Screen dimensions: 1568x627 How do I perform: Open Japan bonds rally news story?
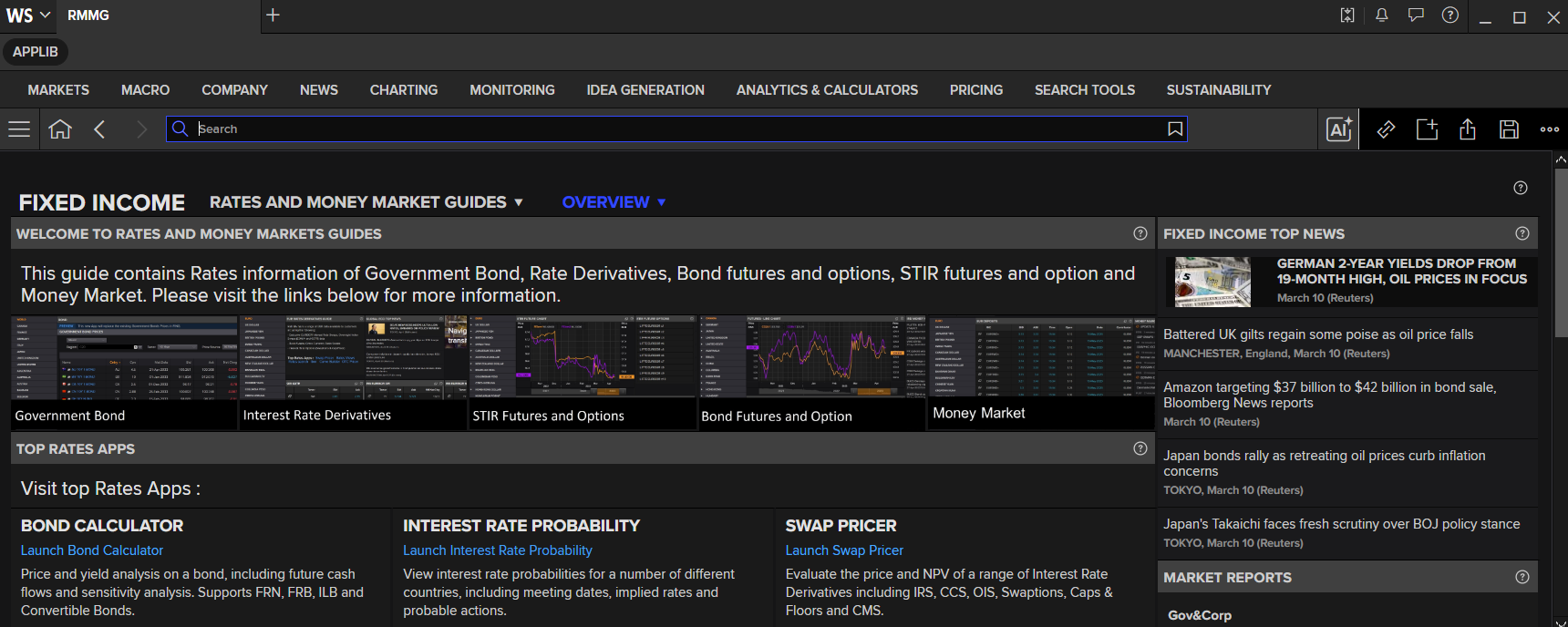[x=1325, y=463]
